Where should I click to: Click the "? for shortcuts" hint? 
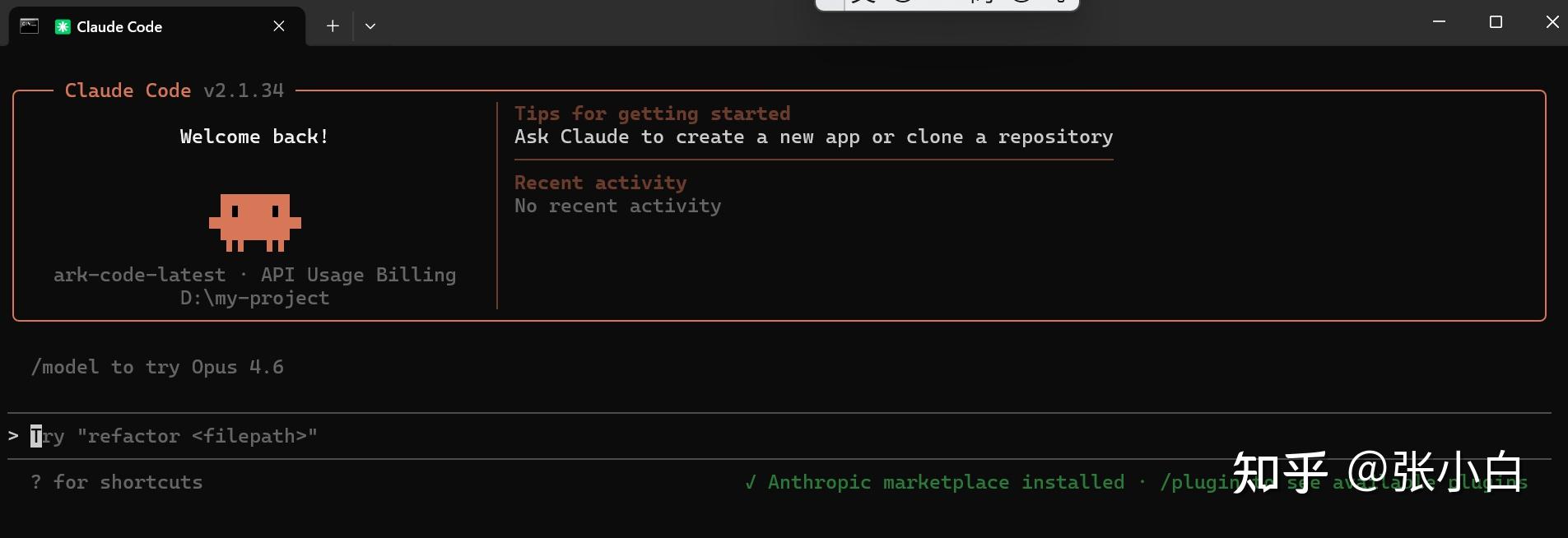coord(117,482)
